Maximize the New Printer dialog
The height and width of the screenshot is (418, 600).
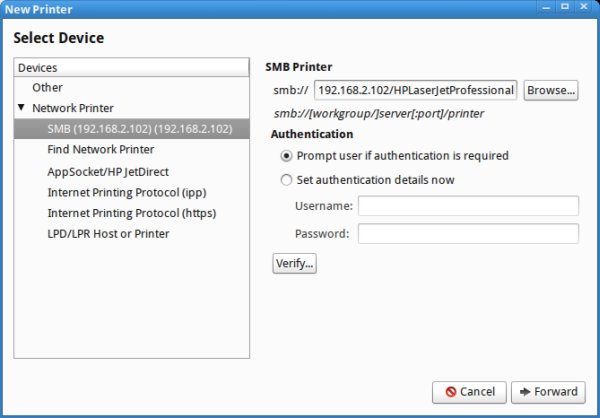coord(565,8)
